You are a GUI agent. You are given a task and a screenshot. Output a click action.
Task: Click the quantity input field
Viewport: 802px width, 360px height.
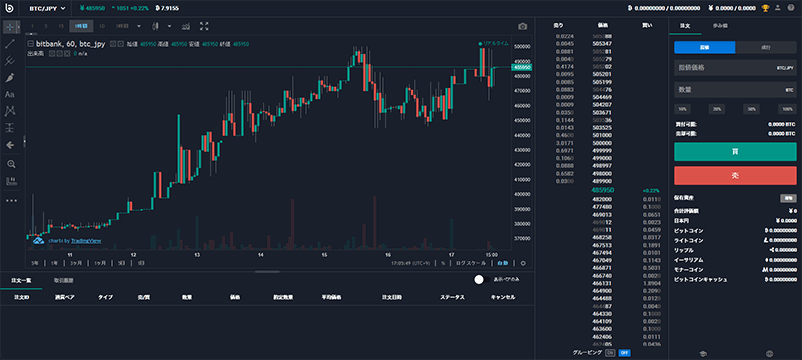point(735,89)
